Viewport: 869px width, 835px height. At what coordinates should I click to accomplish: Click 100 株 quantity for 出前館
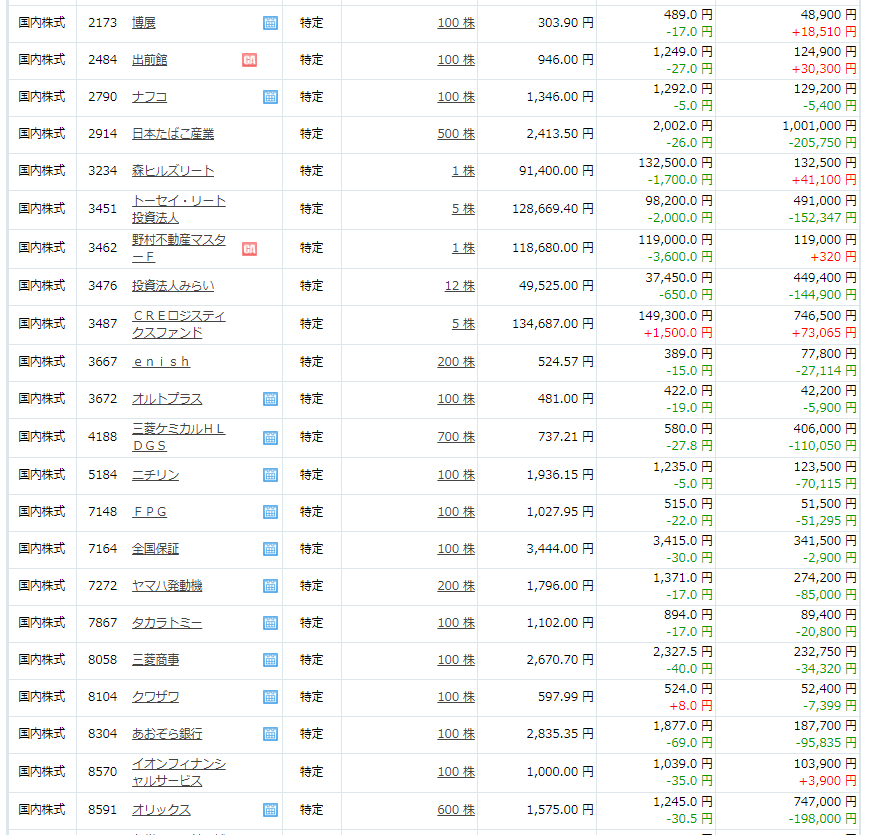pos(456,60)
